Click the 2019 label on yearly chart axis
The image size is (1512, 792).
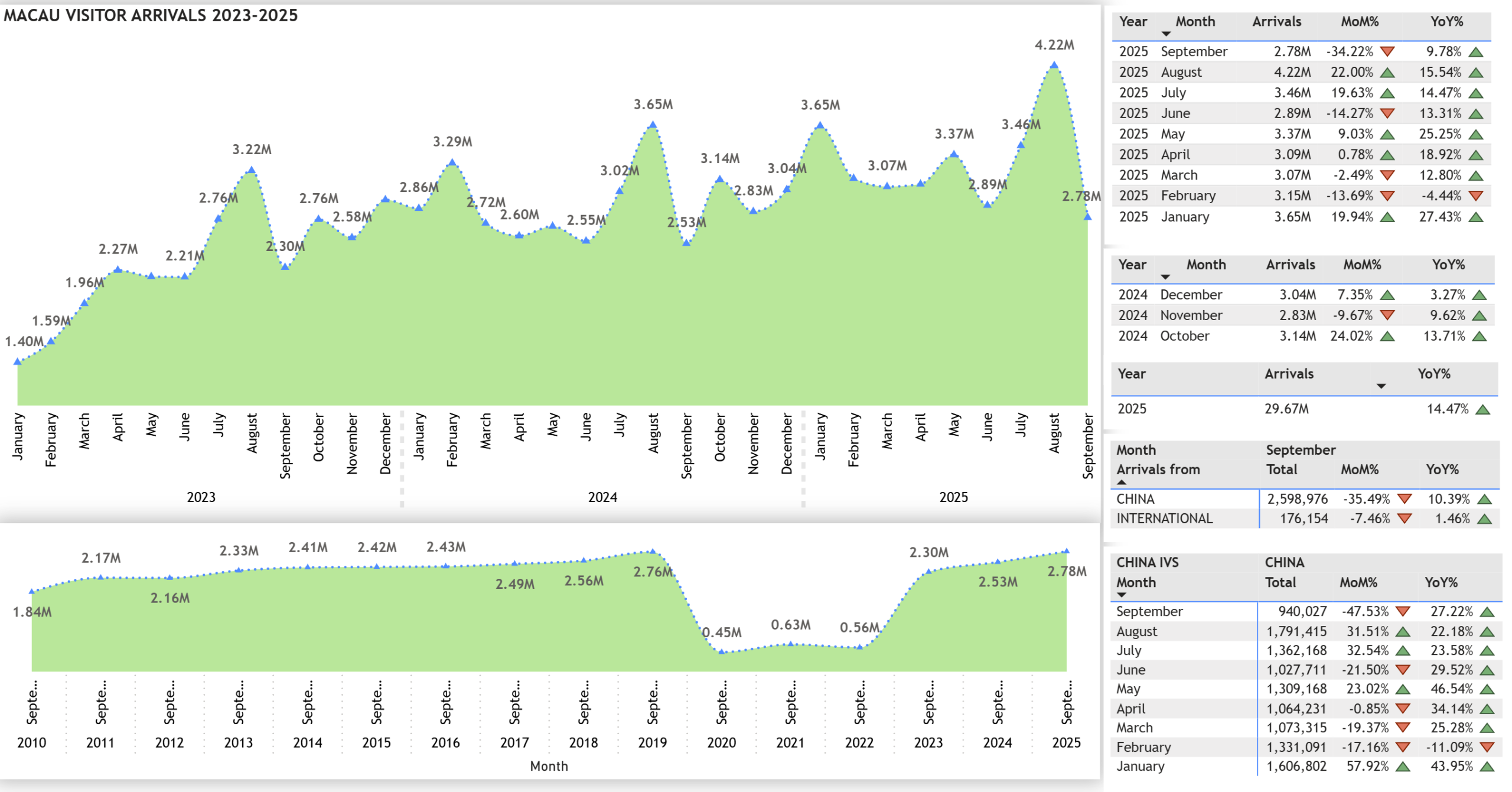click(x=652, y=742)
